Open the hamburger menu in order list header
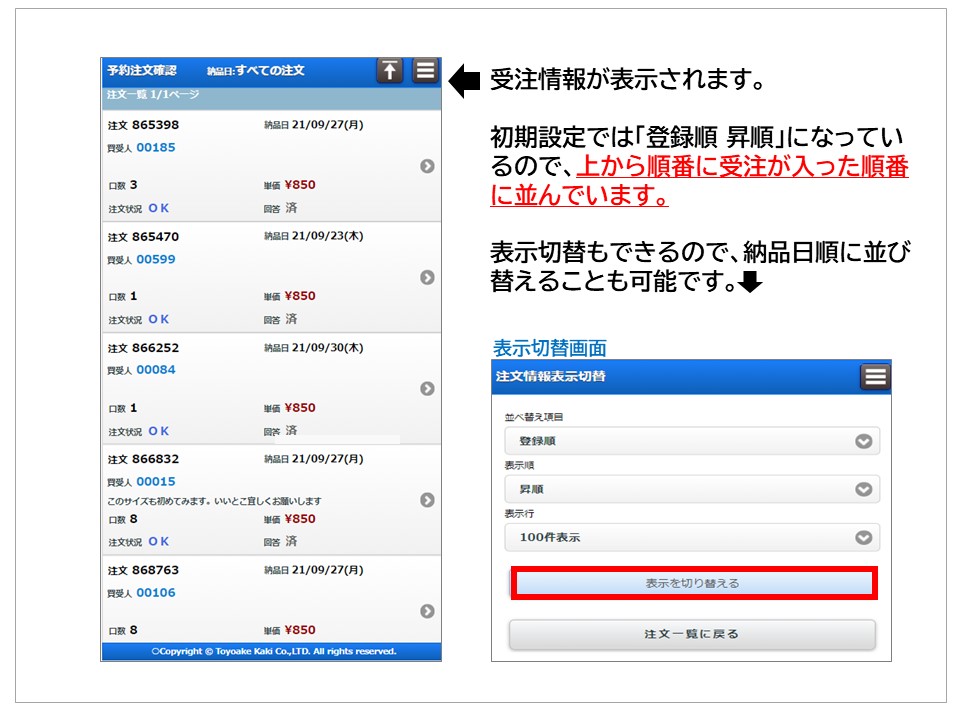The height and width of the screenshot is (720, 960). (425, 70)
